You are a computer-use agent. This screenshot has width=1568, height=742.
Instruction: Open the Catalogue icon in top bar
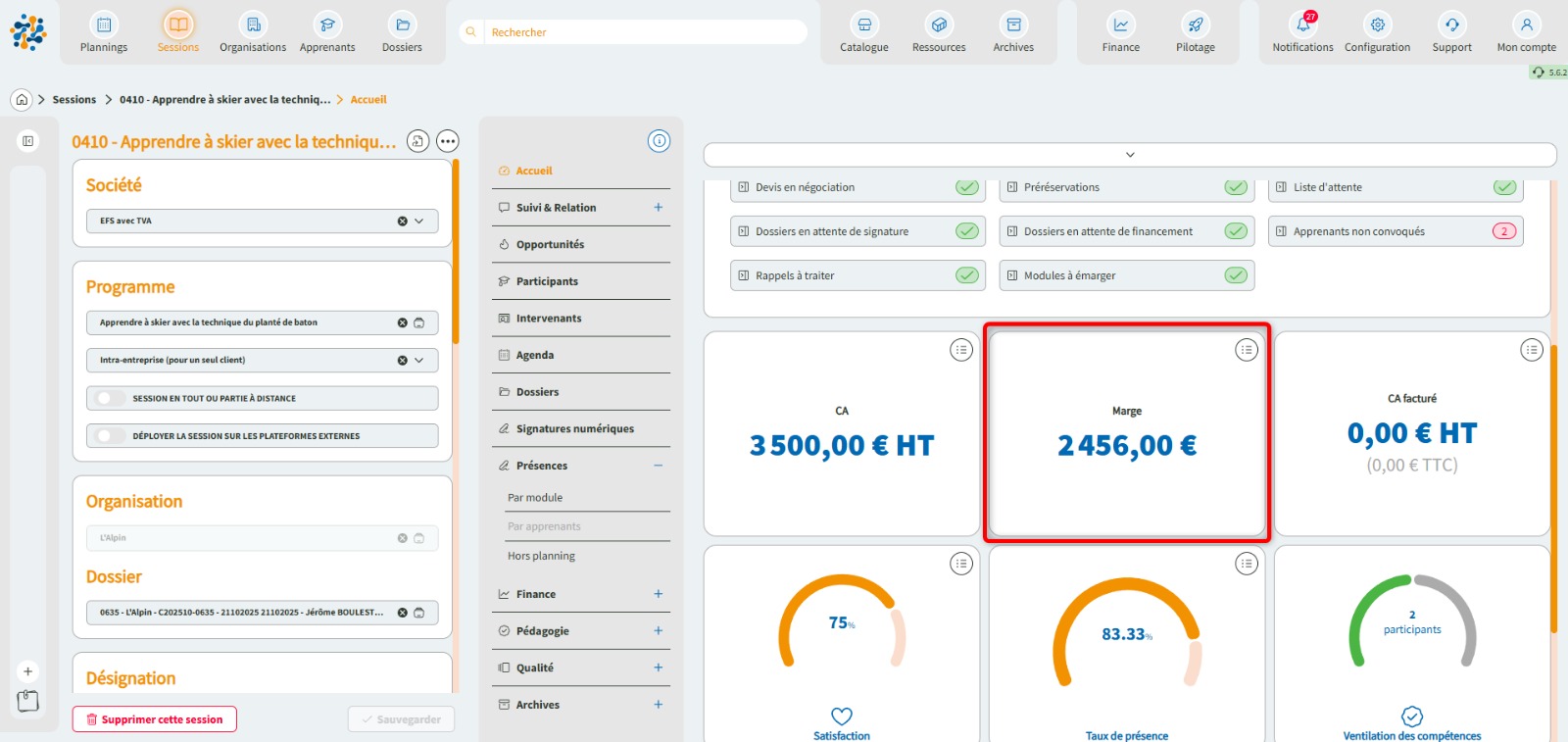coord(863,25)
